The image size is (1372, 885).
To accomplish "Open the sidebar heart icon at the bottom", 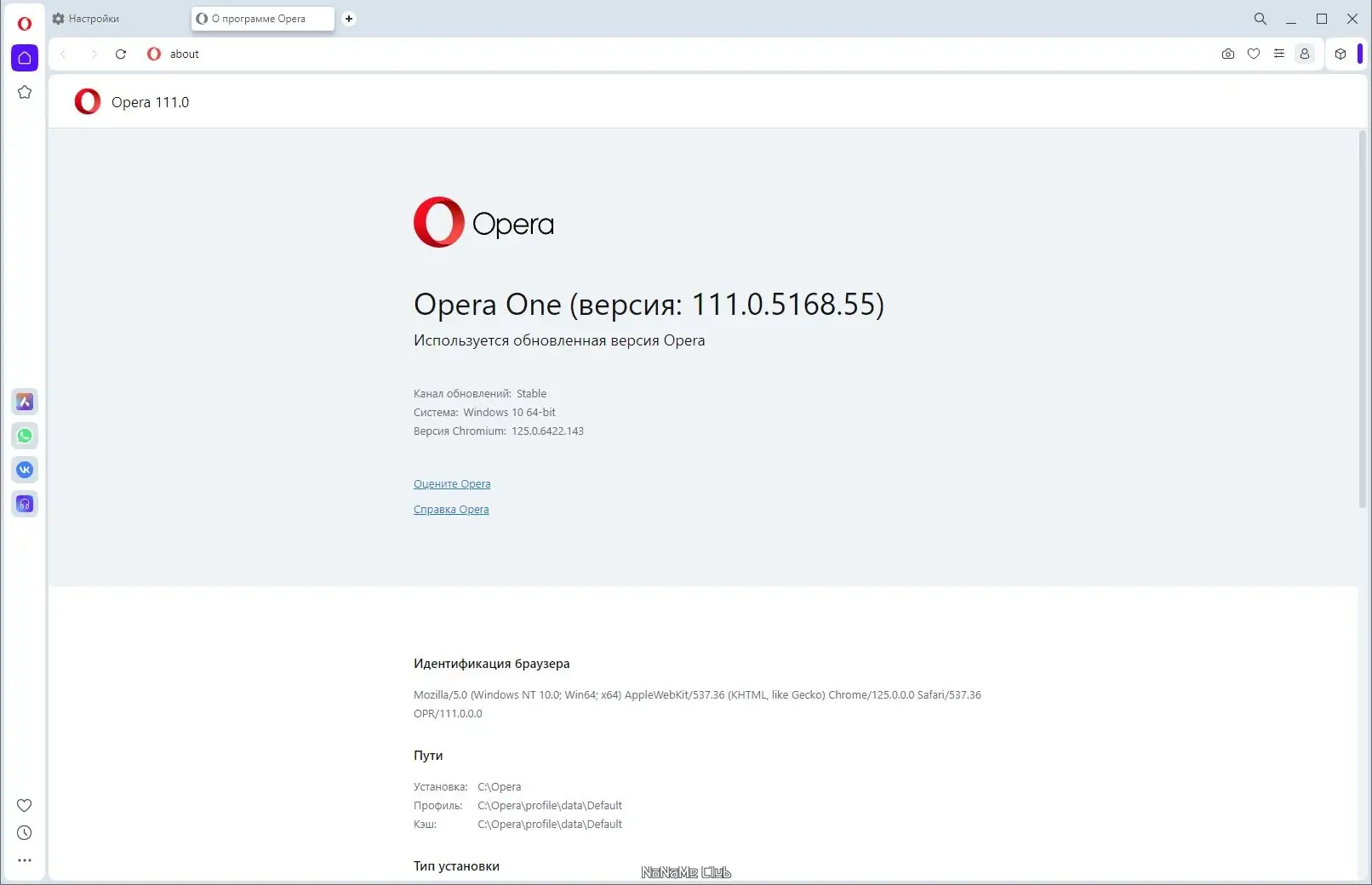I will click(x=25, y=805).
